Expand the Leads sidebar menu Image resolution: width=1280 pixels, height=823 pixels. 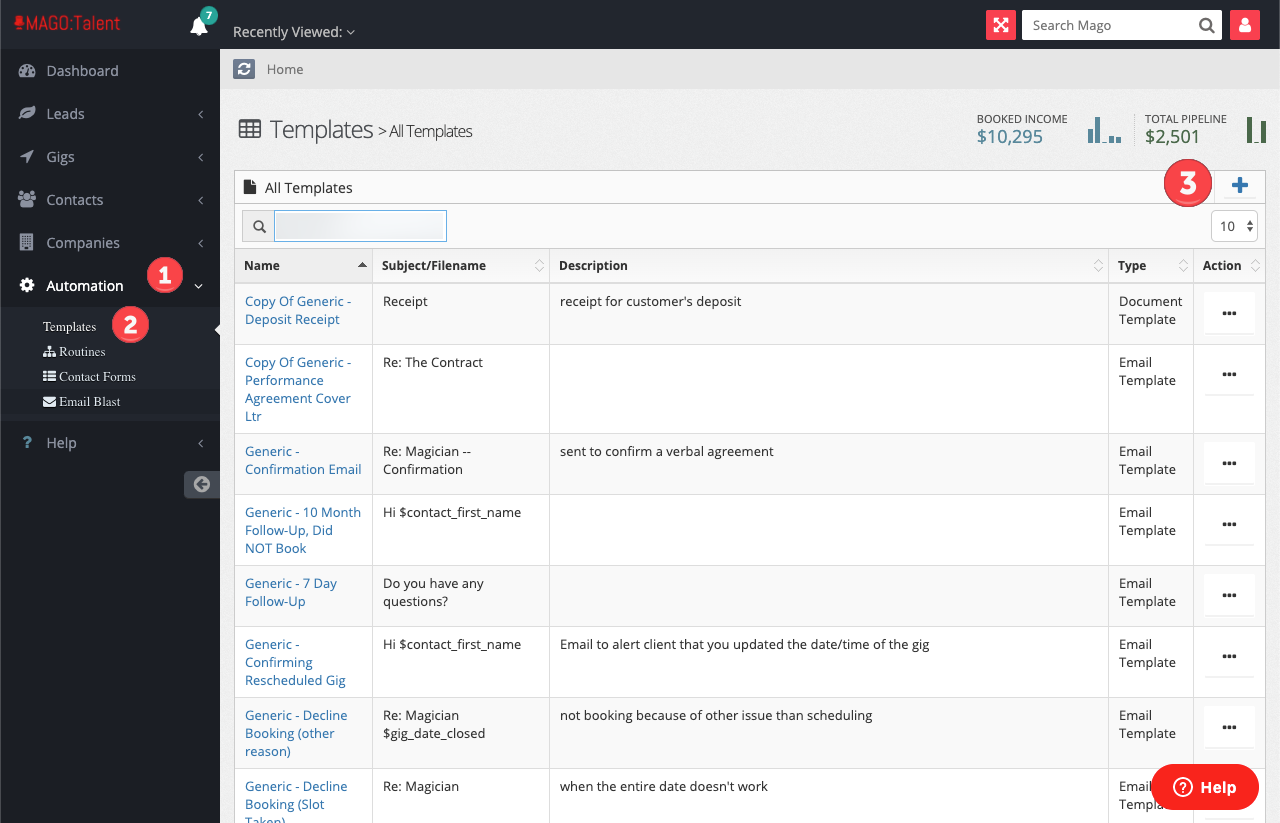110,114
